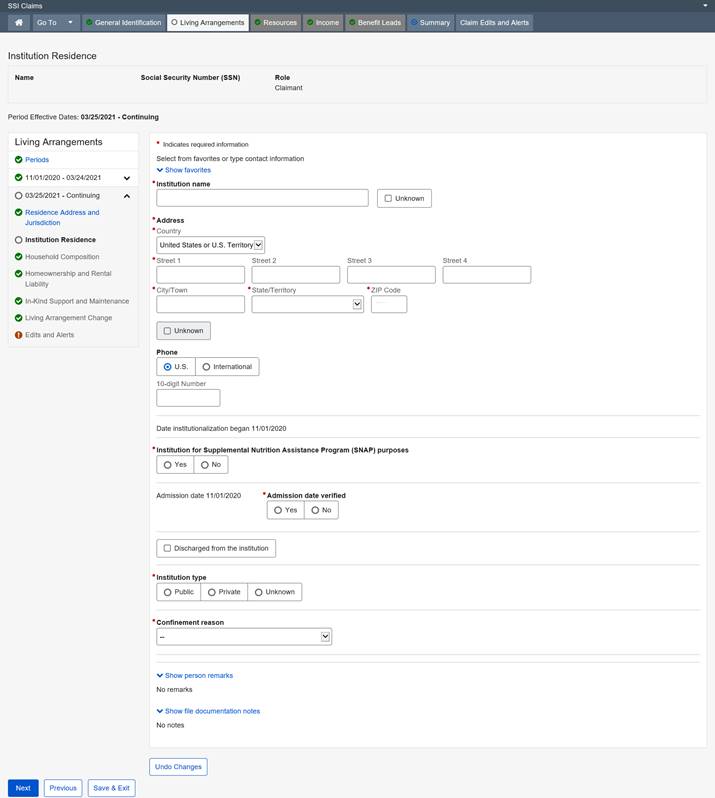This screenshot has height=798, width=715.
Task: Click the green check icon beside In-Kind Support
Action: (x=18, y=301)
